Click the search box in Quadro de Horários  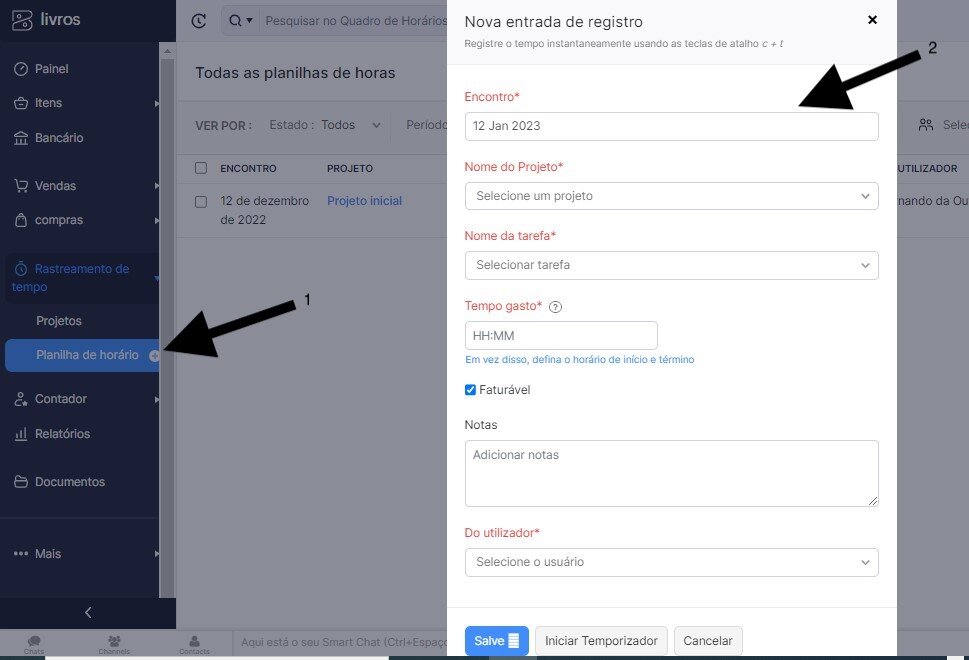(x=356, y=21)
